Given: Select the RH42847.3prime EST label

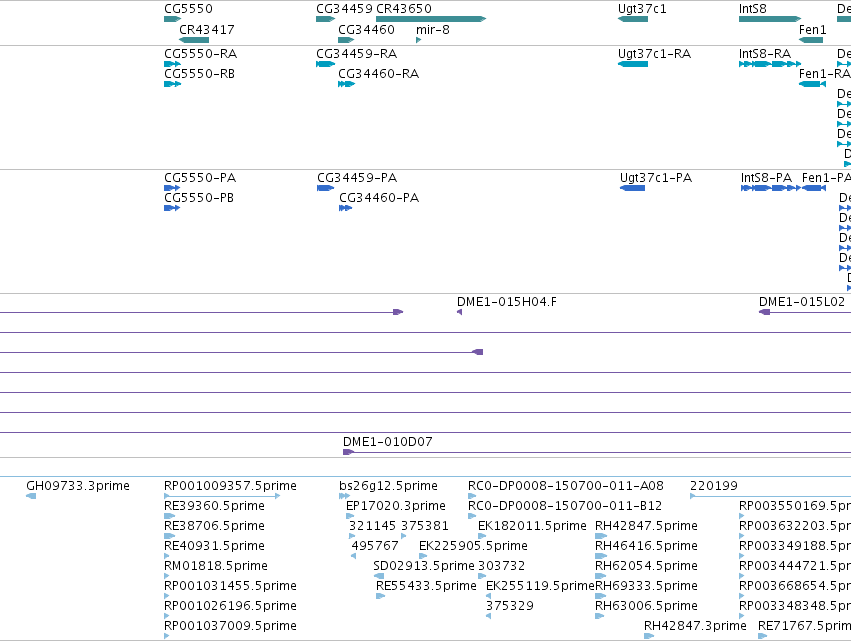Looking at the screenshot, I should (x=695, y=626).
